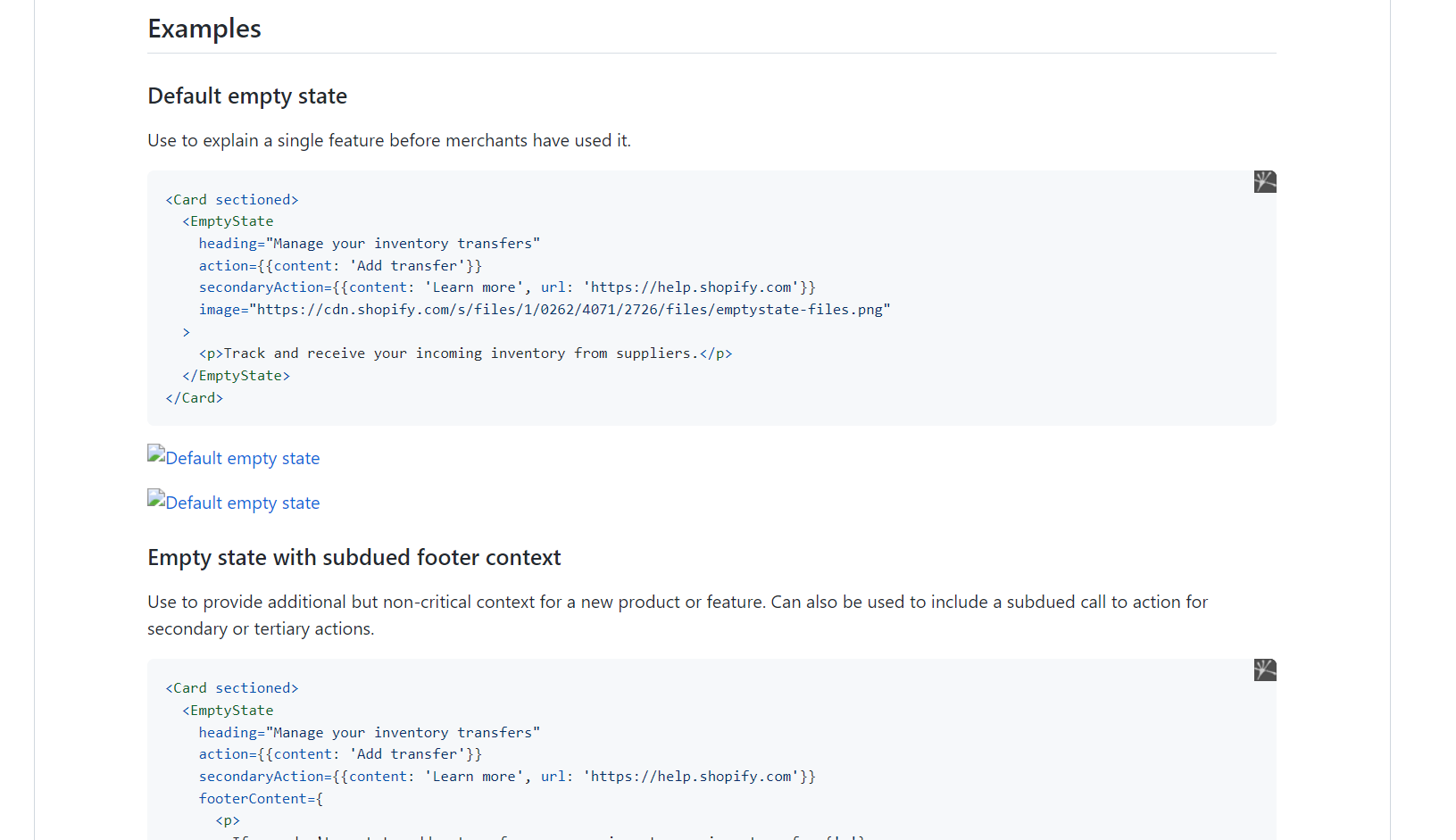The width and height of the screenshot is (1456, 840).
Task: Select the 'Examples' heading anchor
Action: click(x=204, y=29)
